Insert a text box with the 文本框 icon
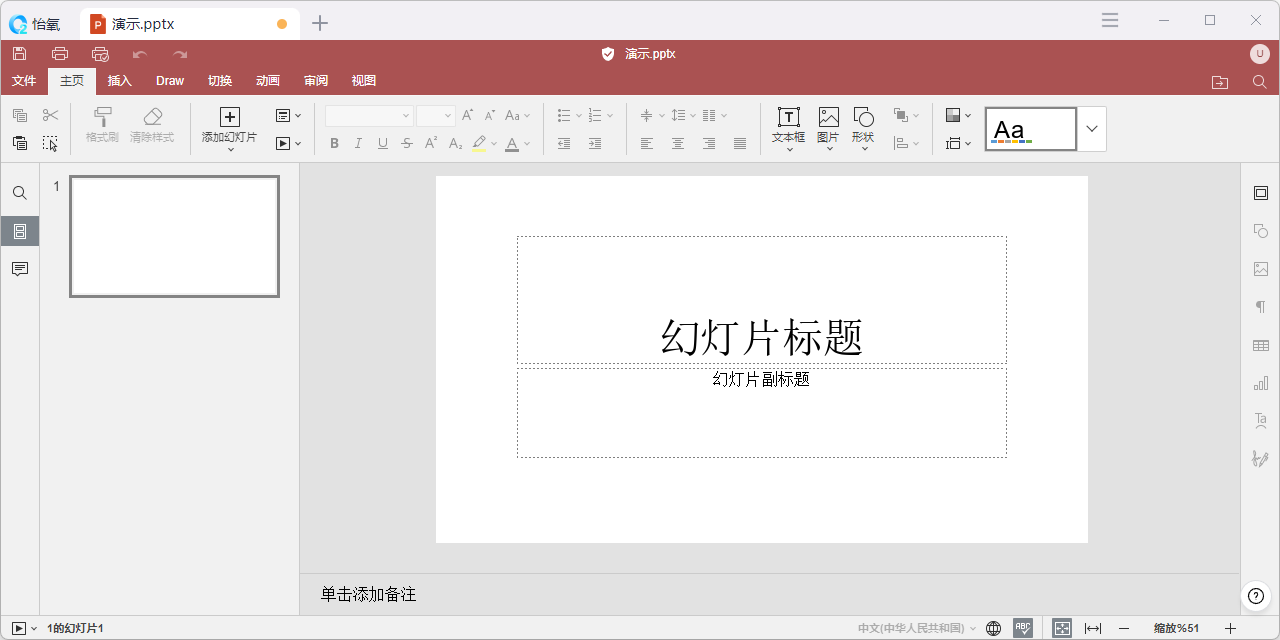1280x640 pixels. click(788, 118)
